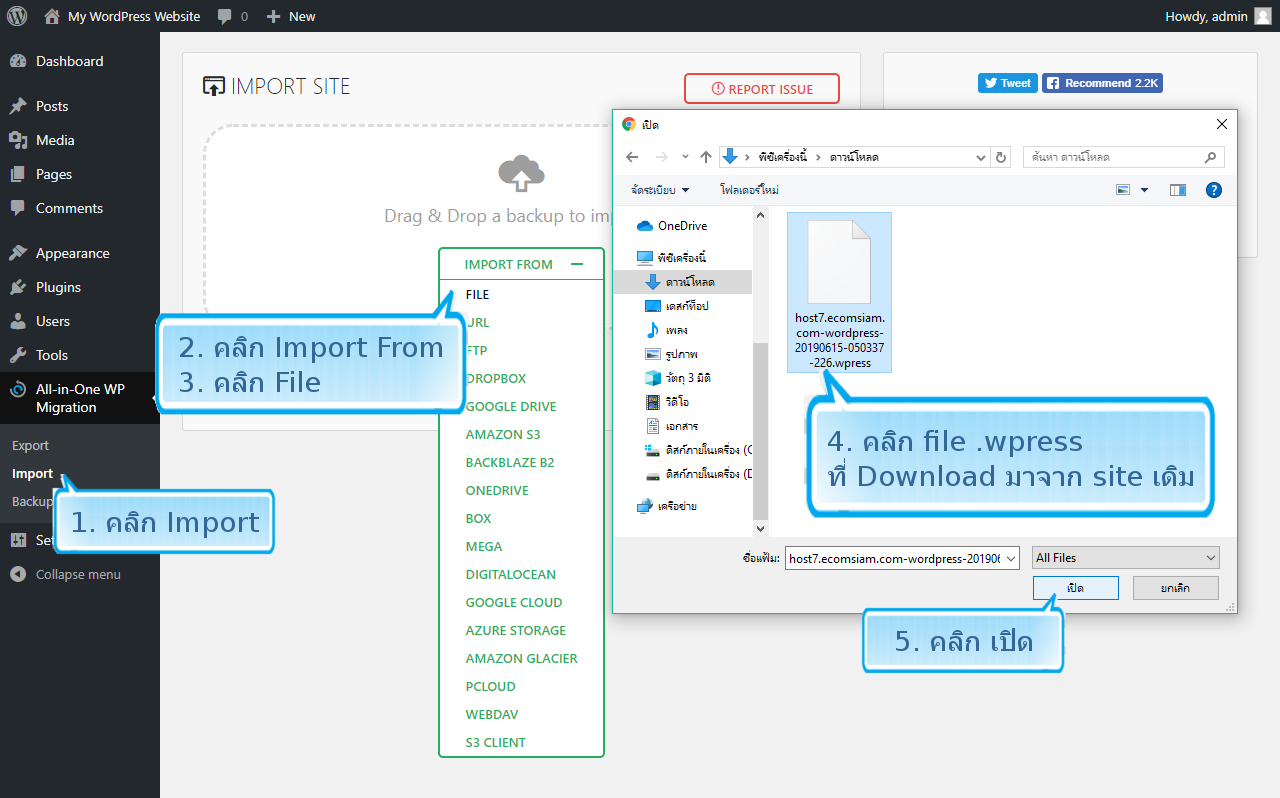This screenshot has height=798, width=1280.
Task: Open My WordPress Website home link
Action: point(122,16)
